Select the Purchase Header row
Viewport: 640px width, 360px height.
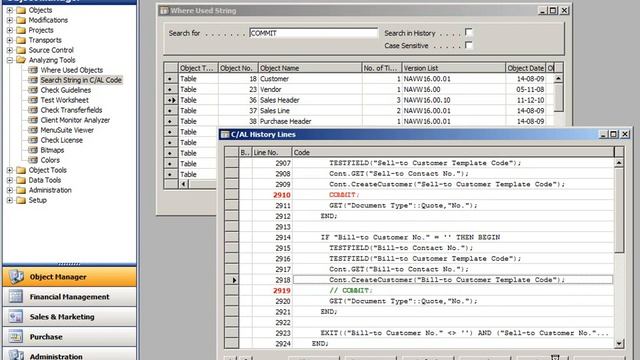click(x=359, y=121)
